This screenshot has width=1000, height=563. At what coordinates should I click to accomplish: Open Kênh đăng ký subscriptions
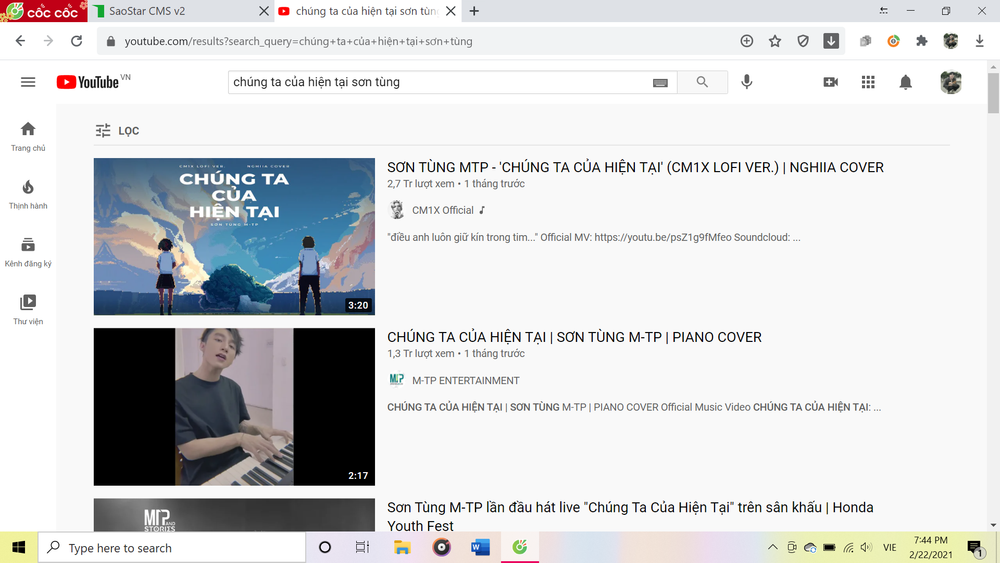point(28,252)
